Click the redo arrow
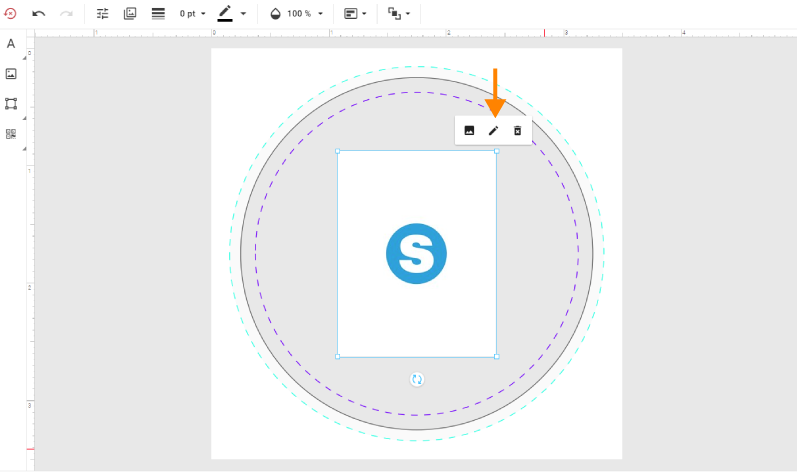This screenshot has height=475, width=797. tap(67, 14)
